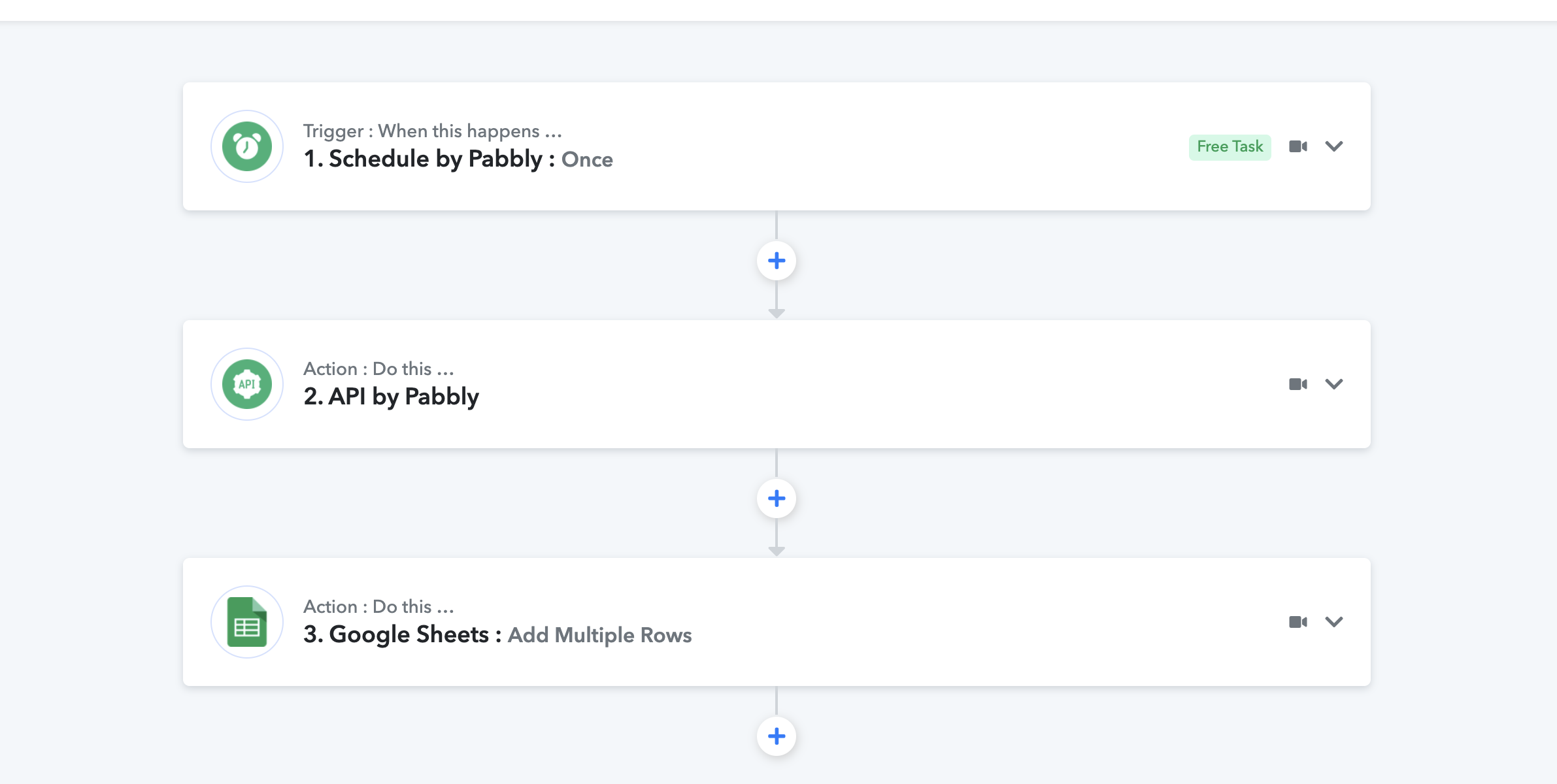Add a step after Schedule by Pabbly trigger
The height and width of the screenshot is (784, 1557).
[x=777, y=261]
